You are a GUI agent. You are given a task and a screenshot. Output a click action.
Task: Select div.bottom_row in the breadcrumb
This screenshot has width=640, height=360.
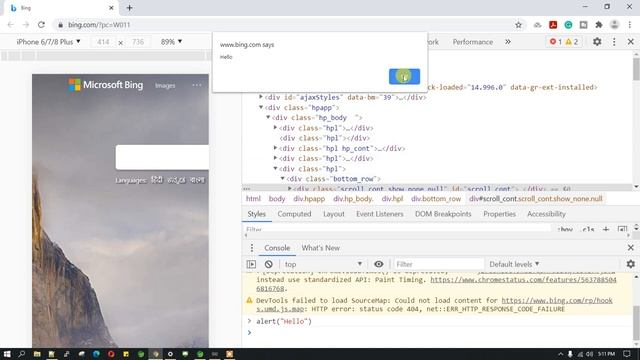[x=436, y=199]
